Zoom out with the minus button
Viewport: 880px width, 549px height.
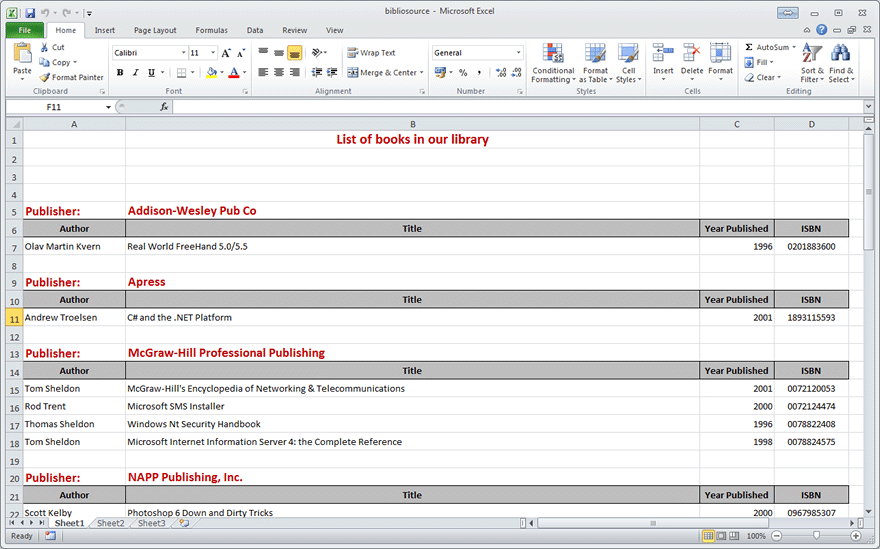[x=777, y=536]
